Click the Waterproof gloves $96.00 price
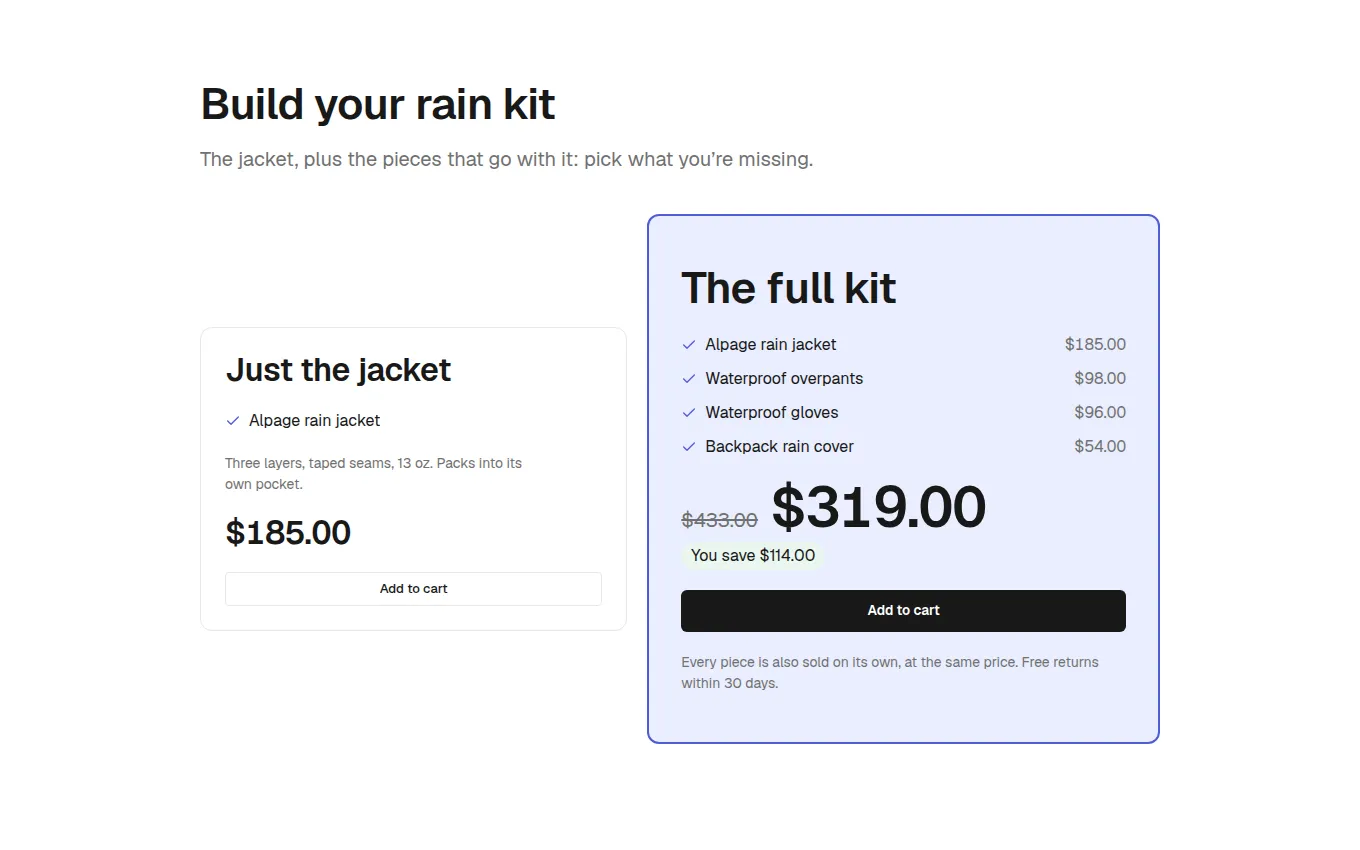This screenshot has height=850, width=1360. [x=1100, y=413]
